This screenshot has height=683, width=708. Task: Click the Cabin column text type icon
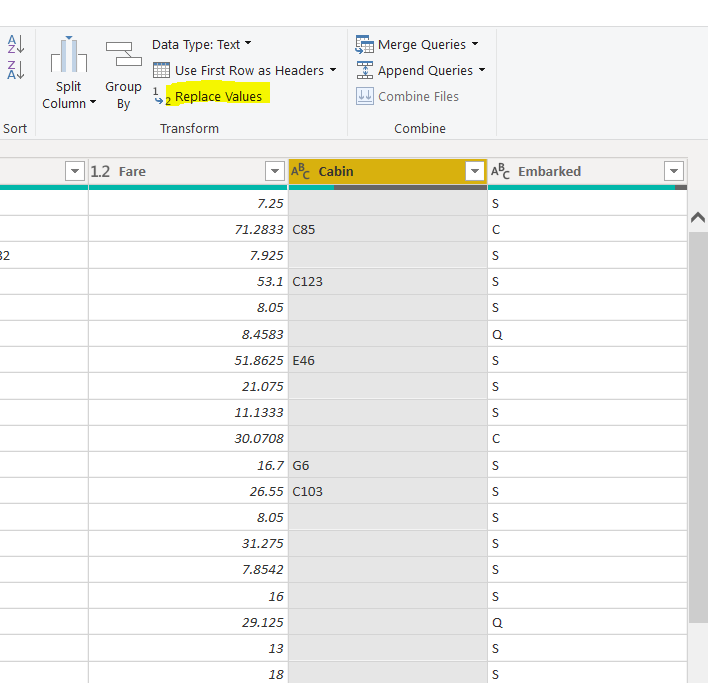[300, 172]
